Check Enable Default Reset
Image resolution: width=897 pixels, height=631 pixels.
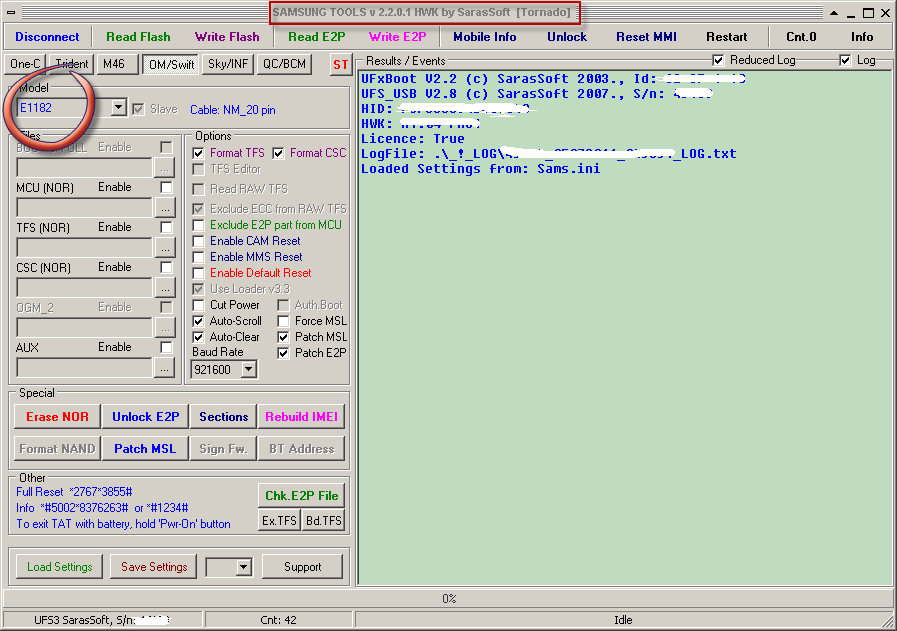pos(199,273)
